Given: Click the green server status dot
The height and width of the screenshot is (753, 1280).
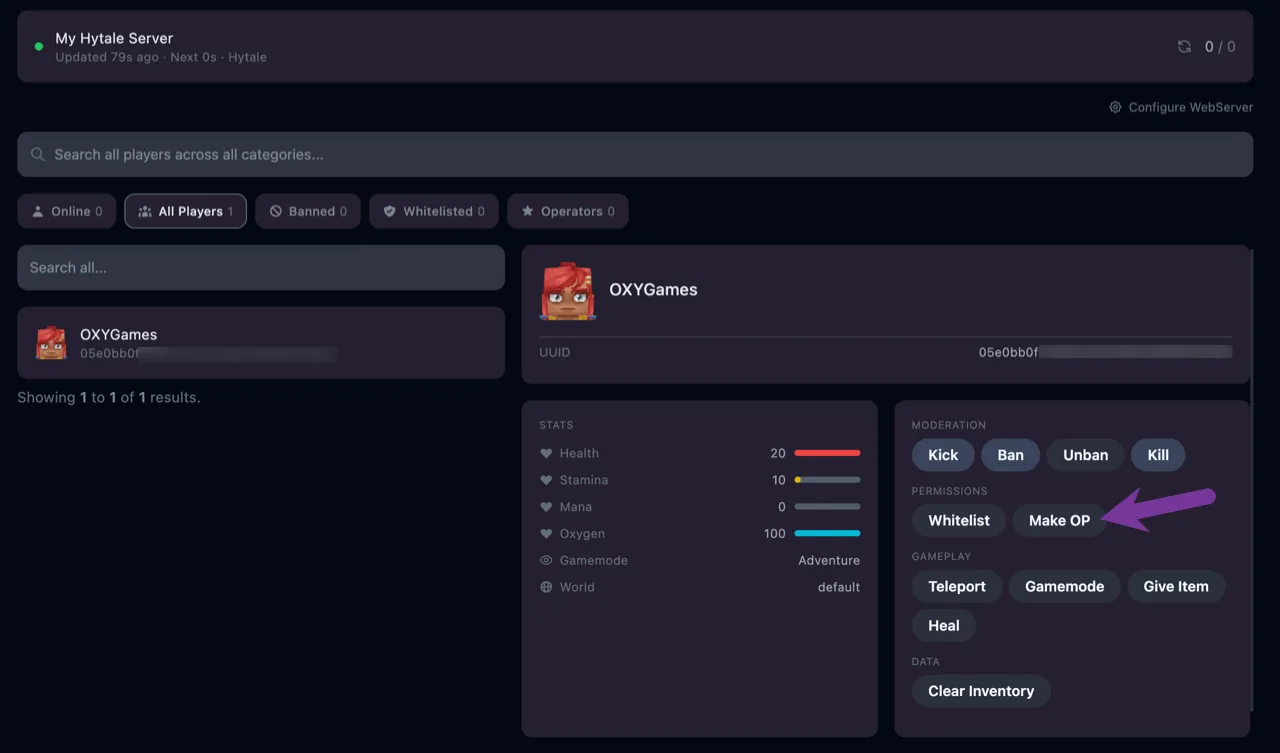Looking at the screenshot, I should pos(39,47).
